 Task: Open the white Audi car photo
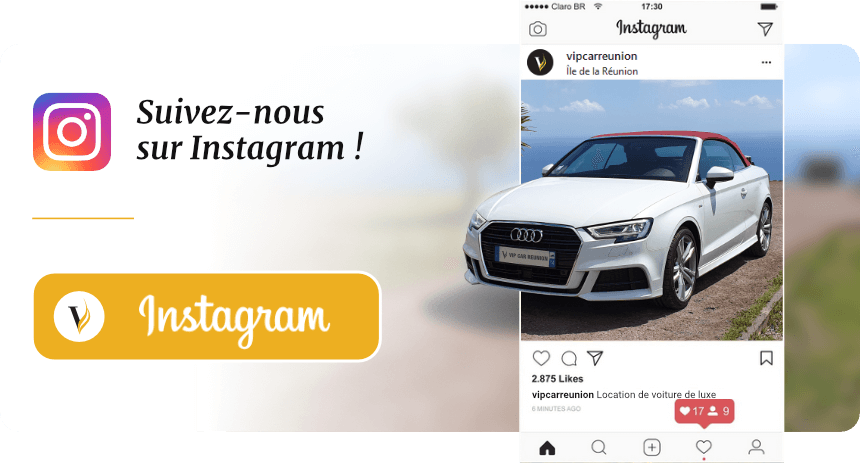[652, 210]
